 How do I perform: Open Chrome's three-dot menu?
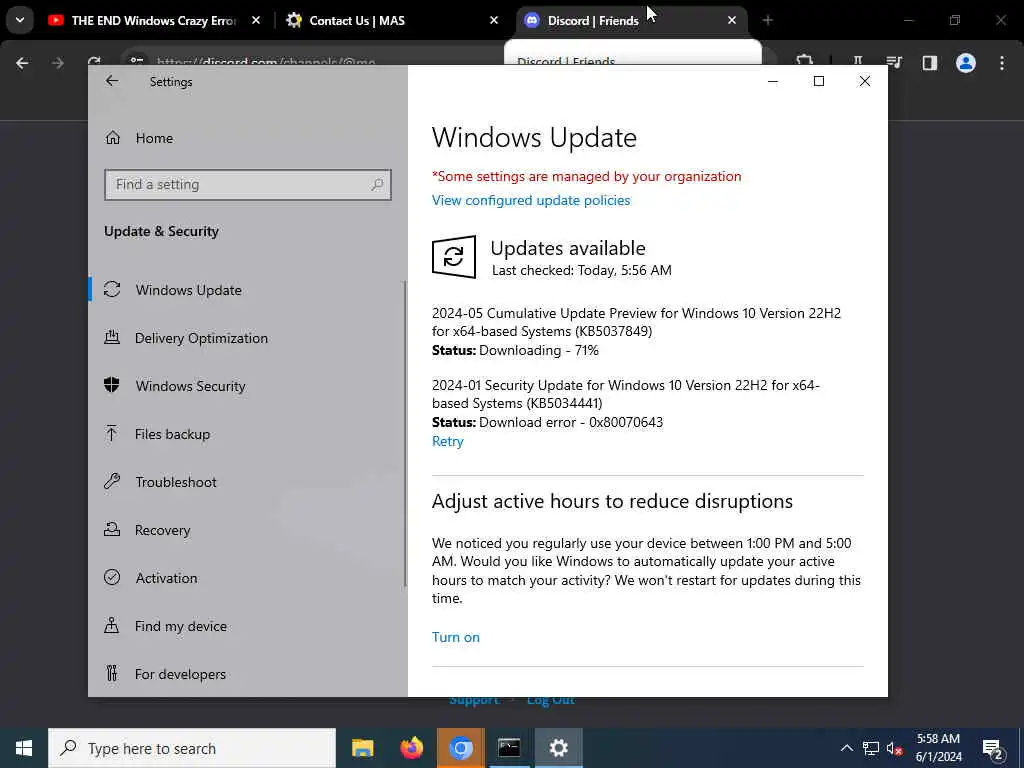click(1002, 63)
